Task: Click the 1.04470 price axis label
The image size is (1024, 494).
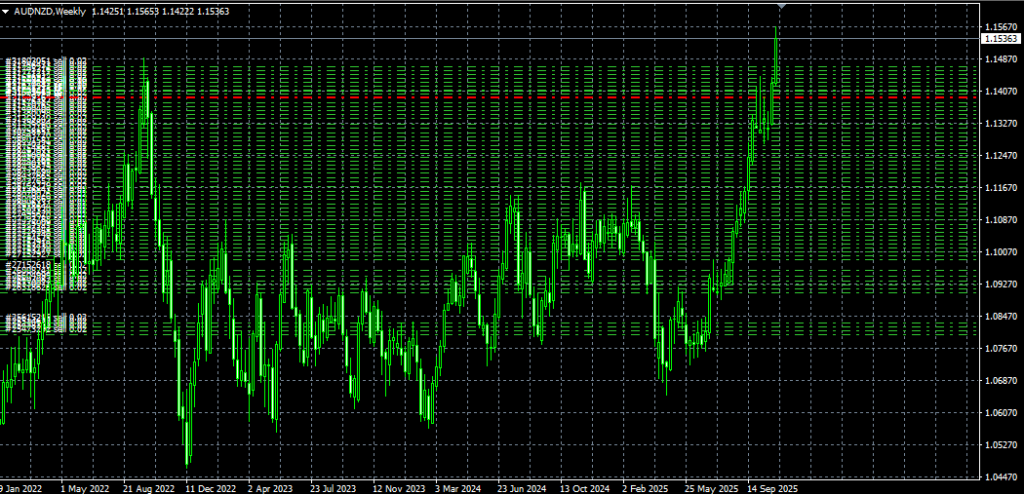Action: 1000,477
